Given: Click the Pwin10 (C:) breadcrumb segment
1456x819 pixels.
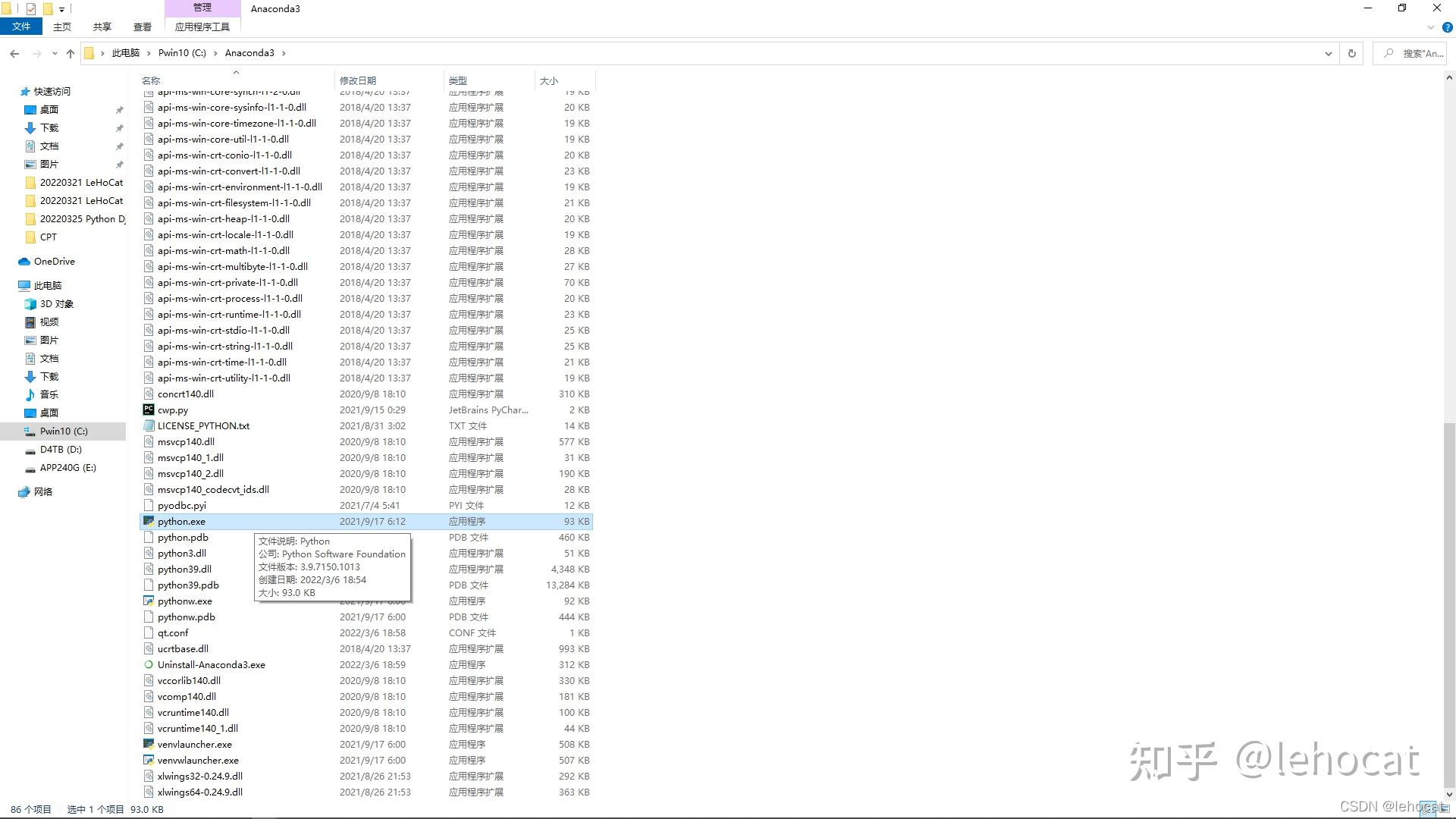Looking at the screenshot, I should pos(182,53).
